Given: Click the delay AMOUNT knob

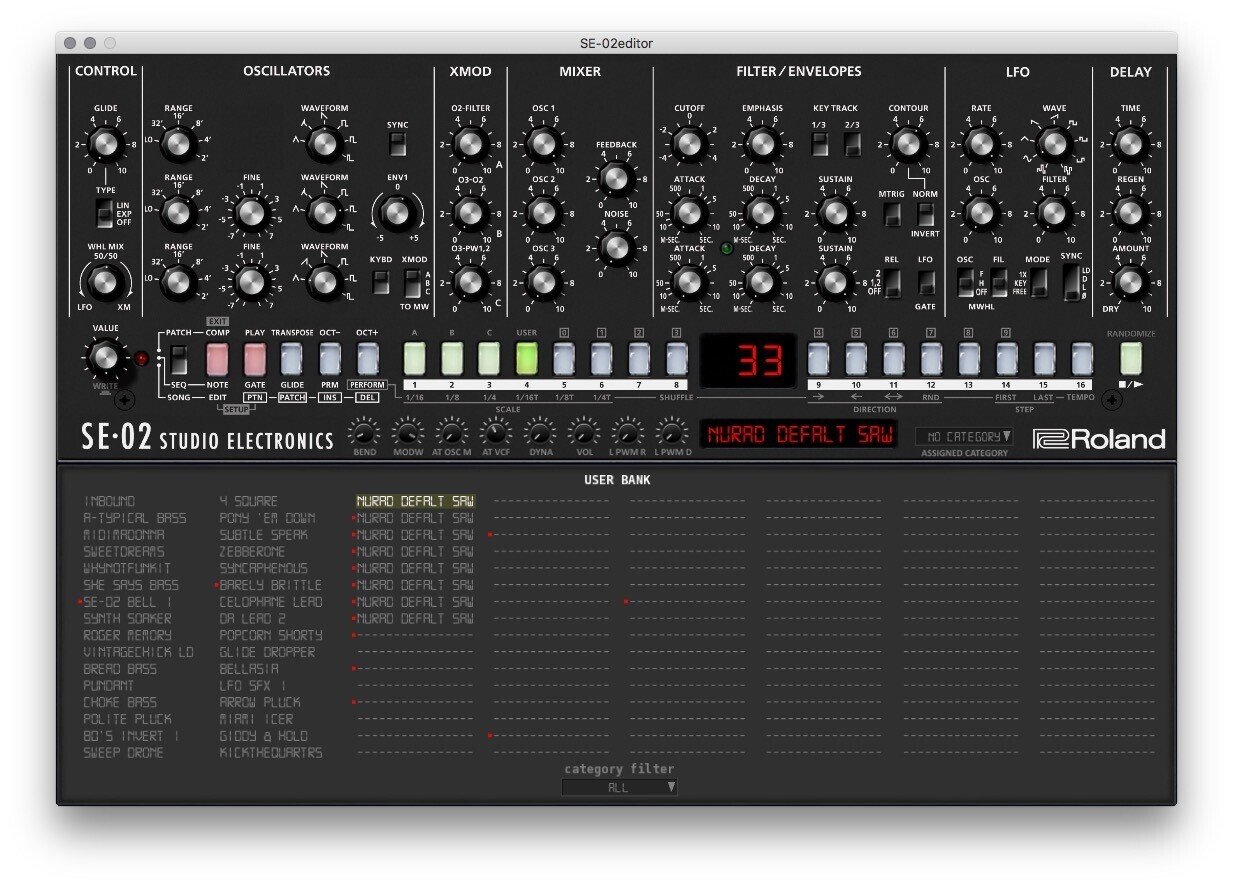Looking at the screenshot, I should click(1130, 282).
